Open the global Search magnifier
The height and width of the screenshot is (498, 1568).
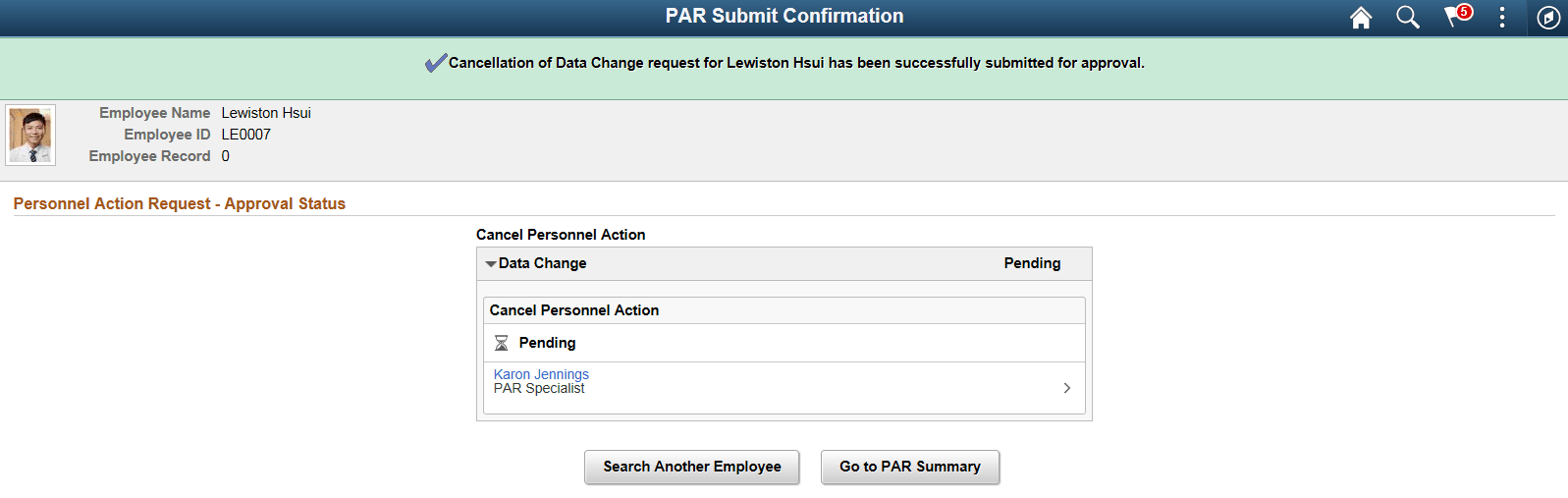pyautogui.click(x=1407, y=18)
